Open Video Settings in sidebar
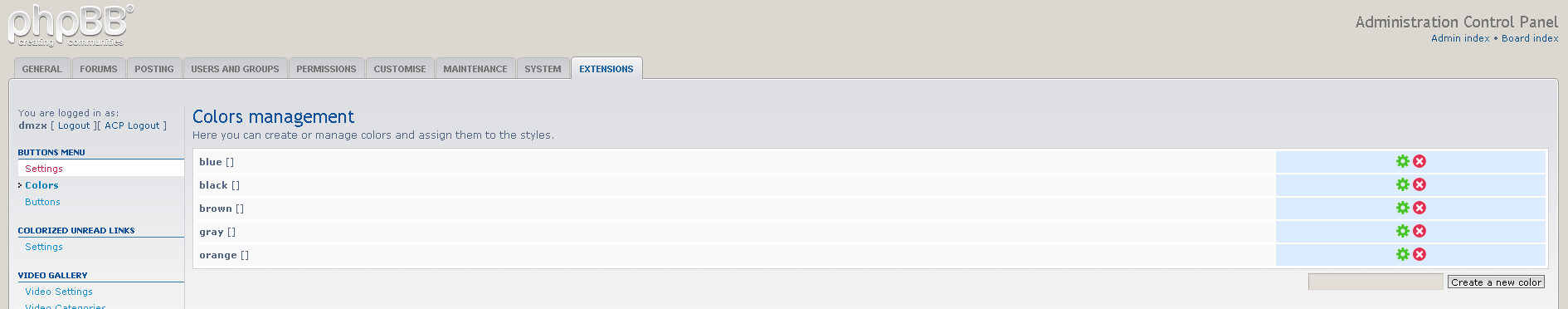The image size is (1568, 309). coord(59,292)
